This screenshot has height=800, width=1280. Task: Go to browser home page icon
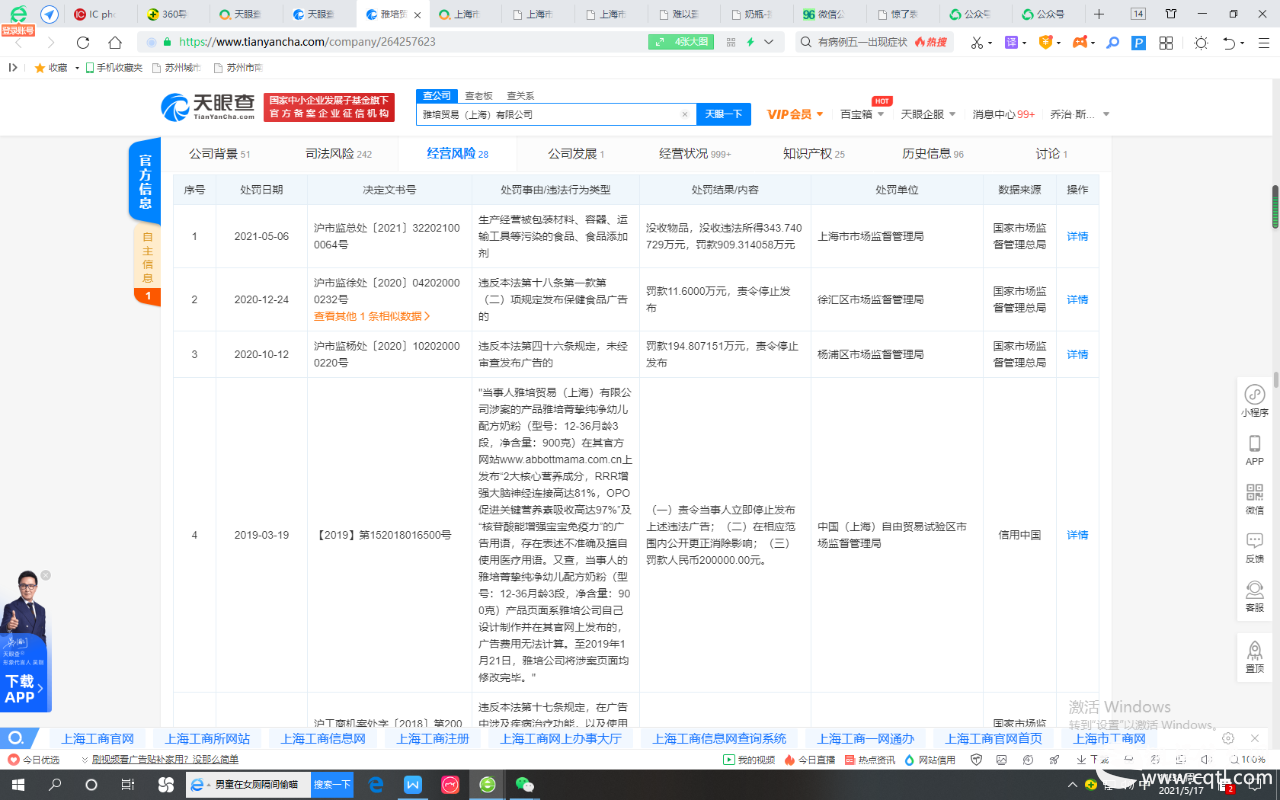(115, 42)
